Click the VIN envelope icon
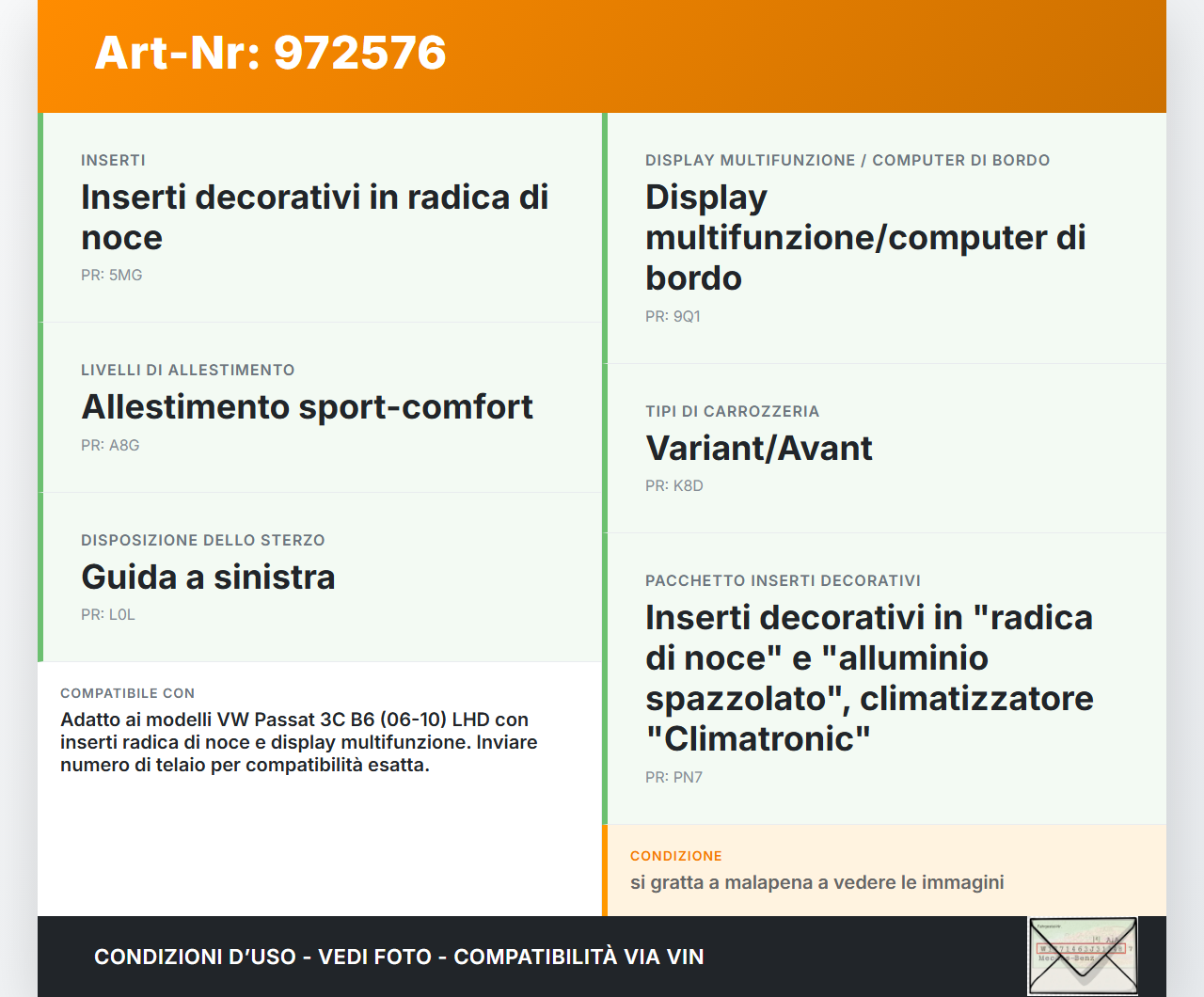Image resolution: width=1204 pixels, height=997 pixels. pyautogui.click(x=1083, y=955)
